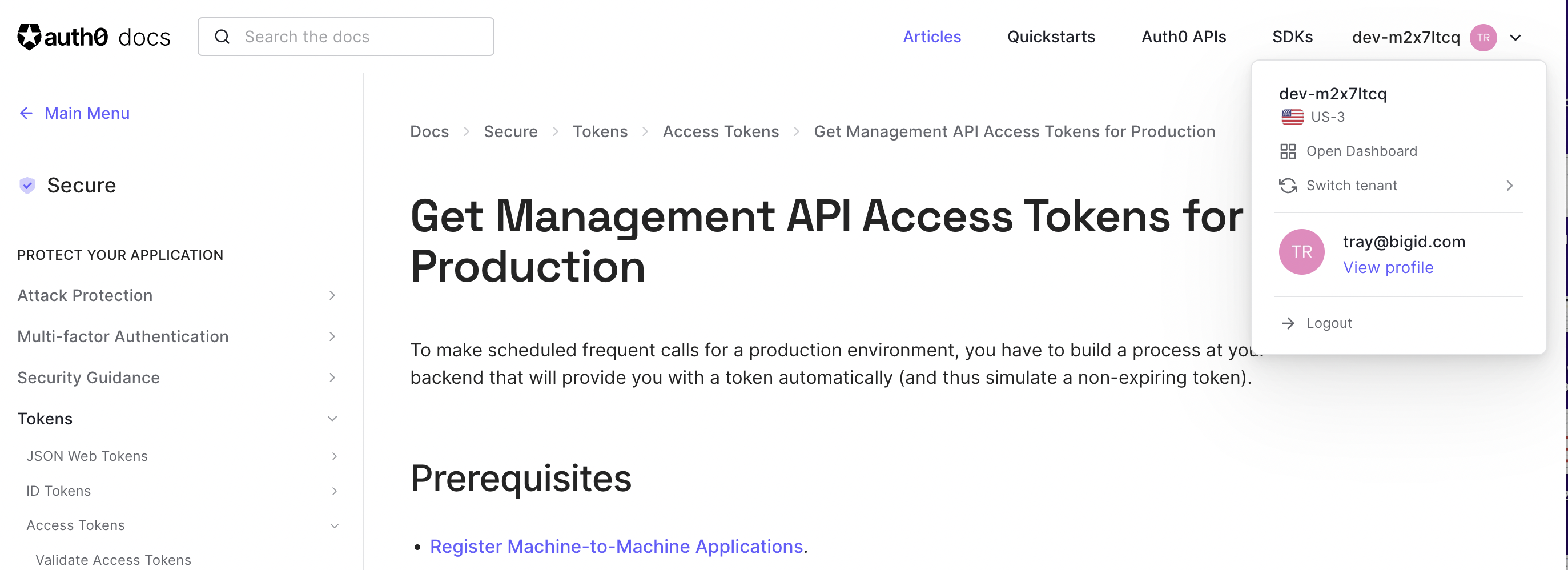Click the Switch tenant refresh icon

pos(1288,186)
